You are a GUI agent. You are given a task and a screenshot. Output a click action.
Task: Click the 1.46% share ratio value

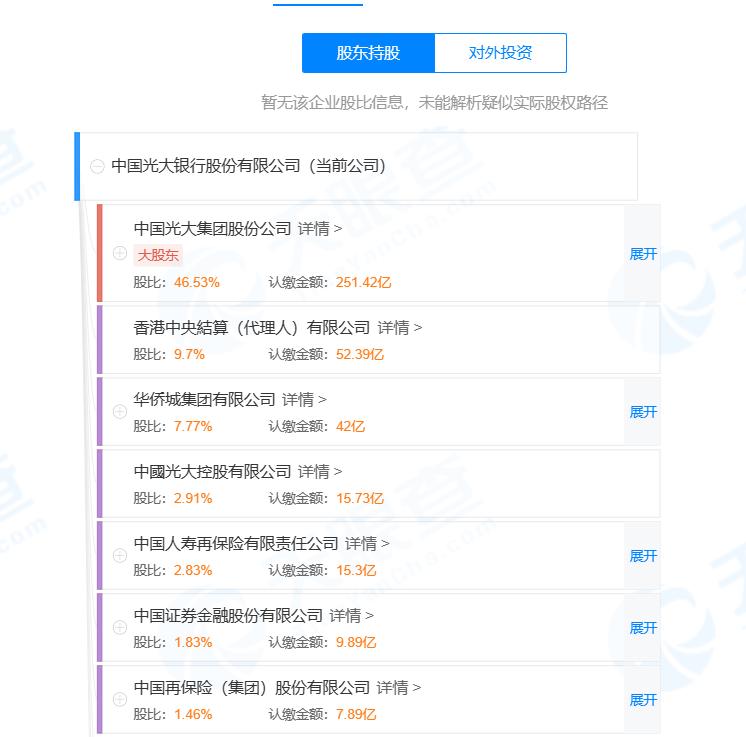(x=193, y=714)
